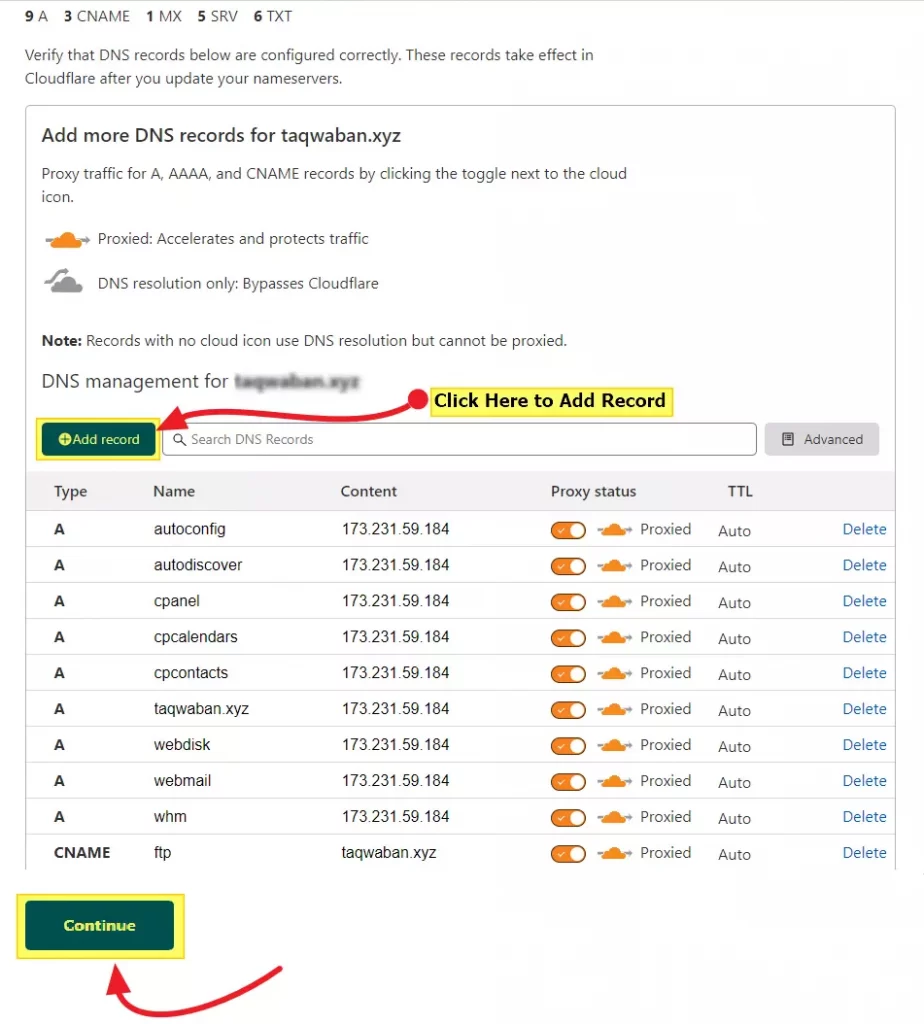Click the orange cloud icon in autodiscover row

pos(614,566)
